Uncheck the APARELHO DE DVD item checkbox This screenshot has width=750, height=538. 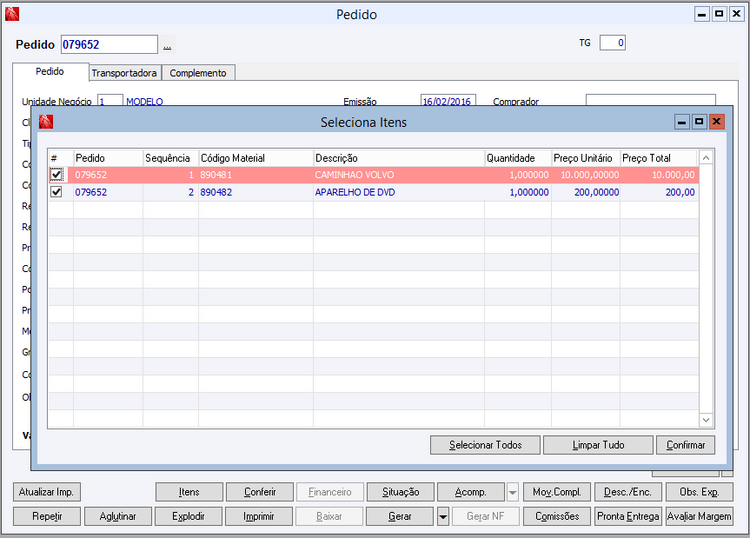56,192
